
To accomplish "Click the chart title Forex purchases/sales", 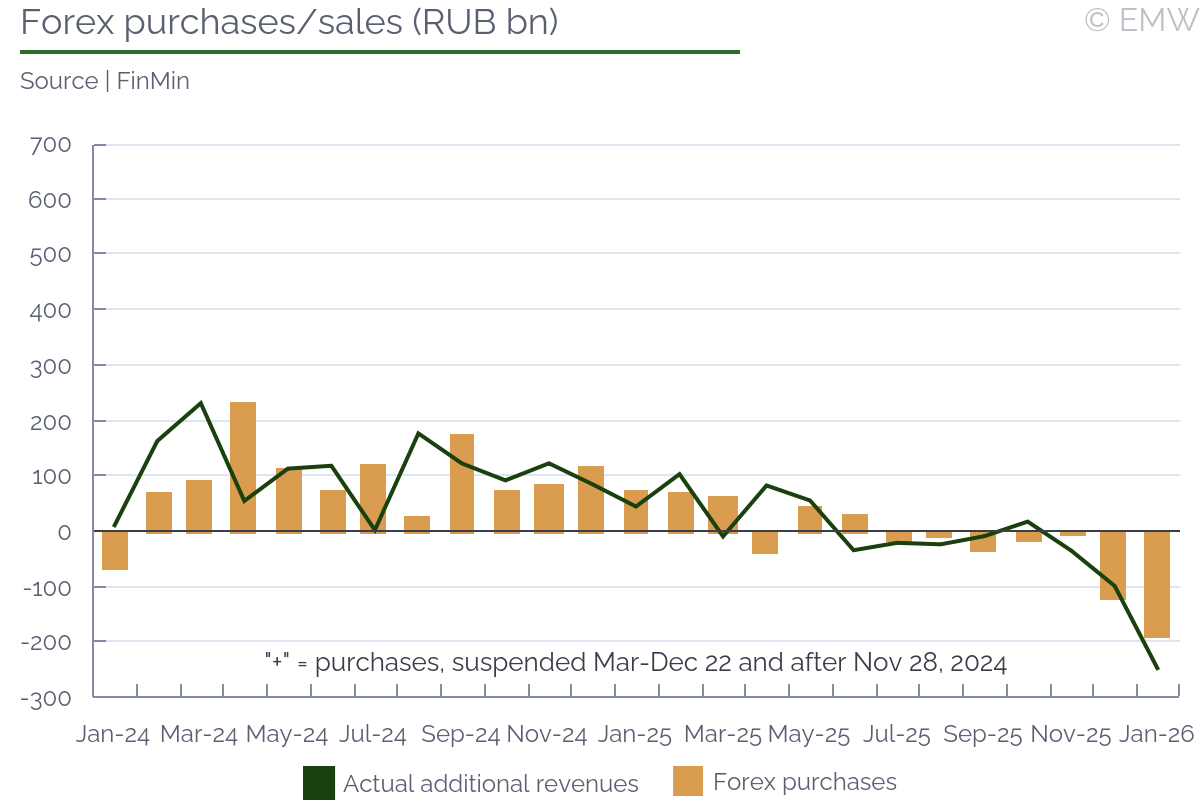I will (289, 23).
